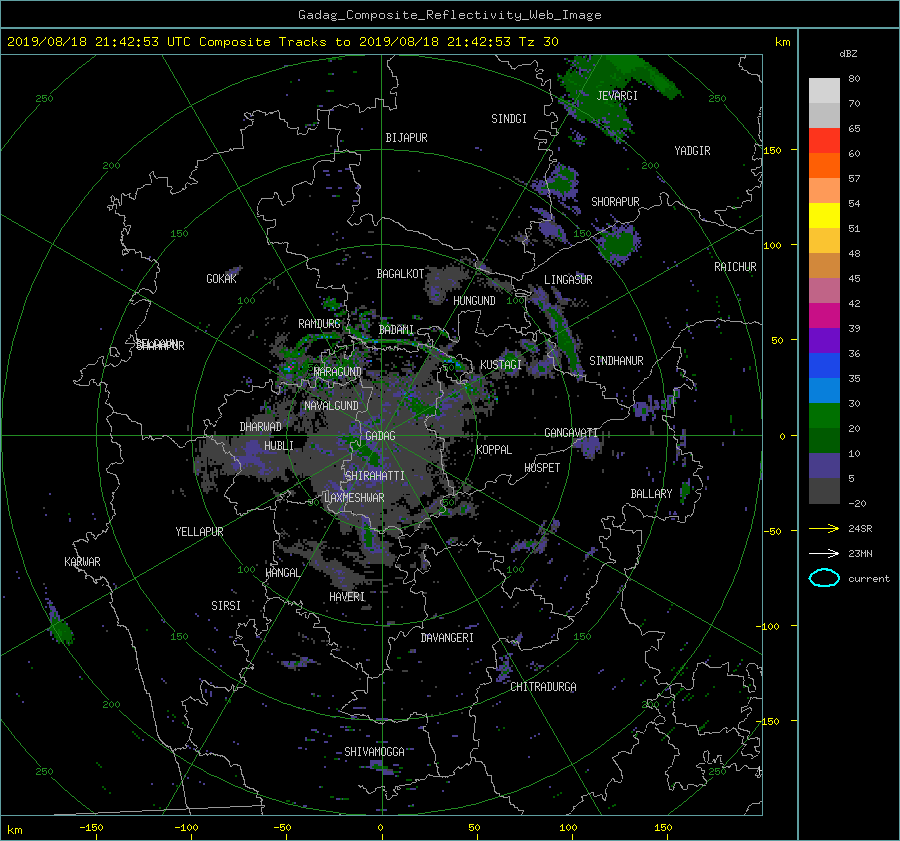Image resolution: width=900 pixels, height=841 pixels.
Task: Click the GANGAVATI city label
Action: point(571,433)
